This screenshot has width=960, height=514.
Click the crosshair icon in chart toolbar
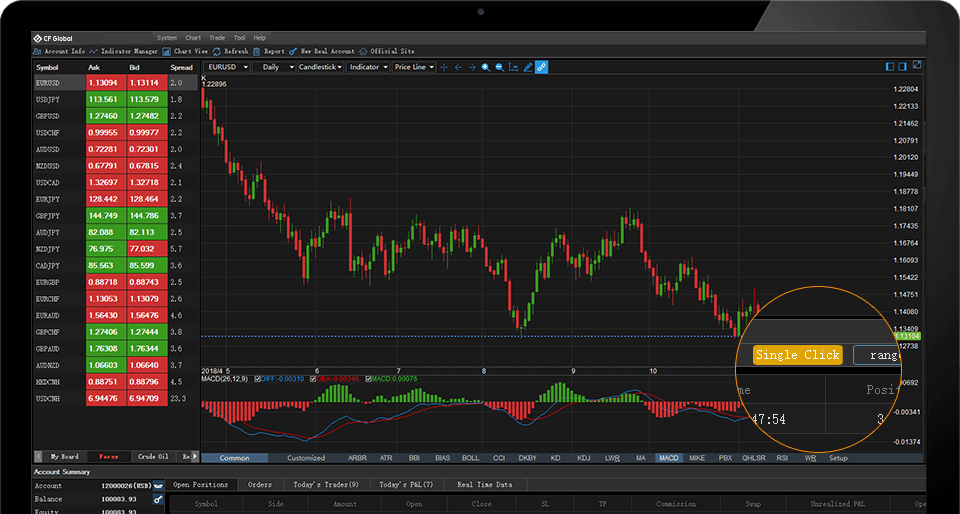(444, 67)
